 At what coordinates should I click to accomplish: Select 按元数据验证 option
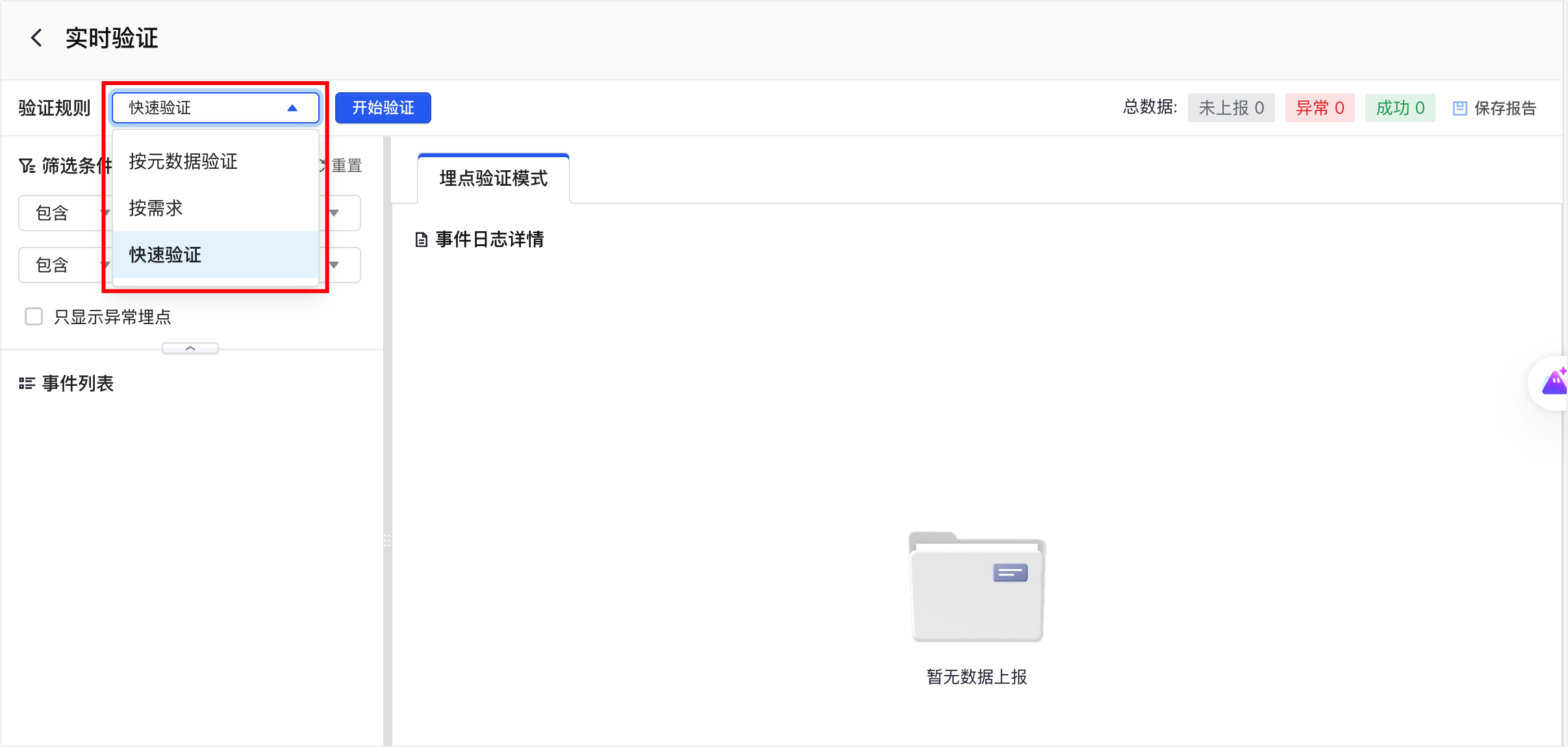coord(183,162)
